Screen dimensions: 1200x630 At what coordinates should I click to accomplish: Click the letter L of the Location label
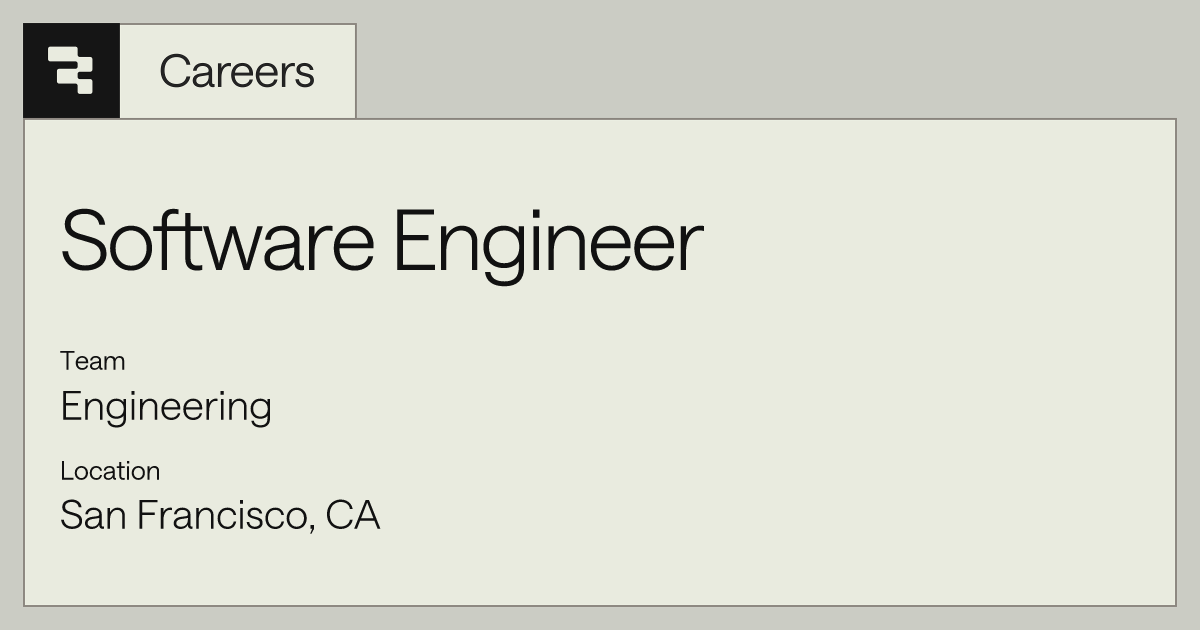[66, 471]
